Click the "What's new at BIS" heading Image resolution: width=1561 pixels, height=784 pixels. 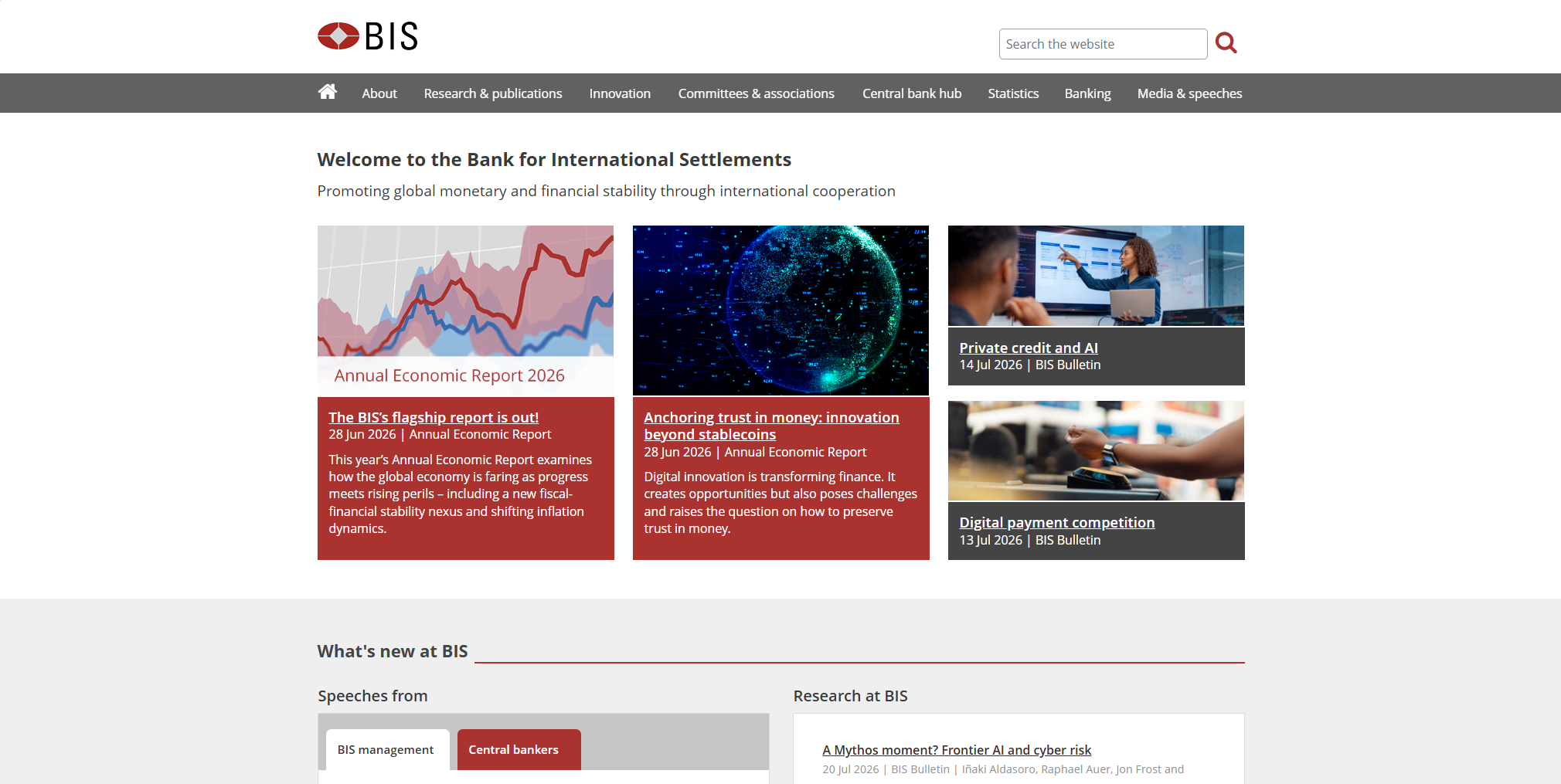pos(393,651)
